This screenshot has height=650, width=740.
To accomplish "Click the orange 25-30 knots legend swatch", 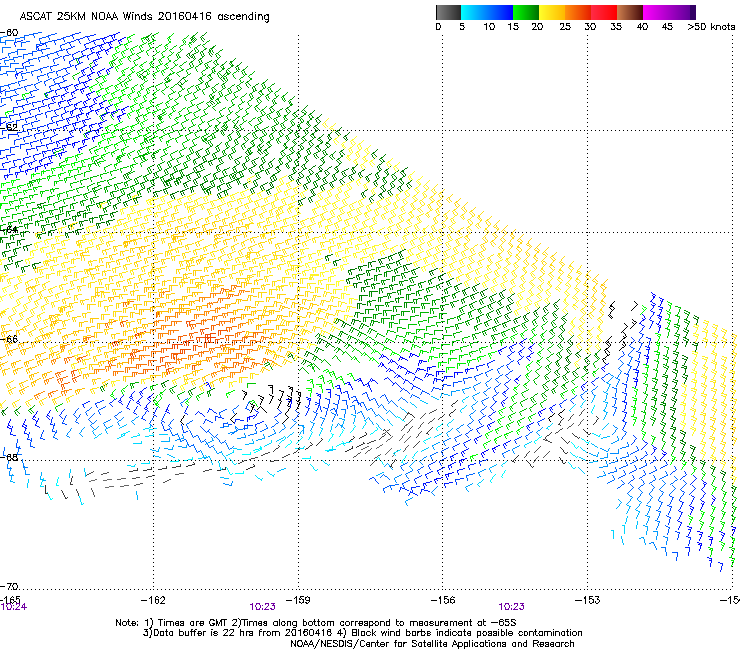I will [578, 12].
